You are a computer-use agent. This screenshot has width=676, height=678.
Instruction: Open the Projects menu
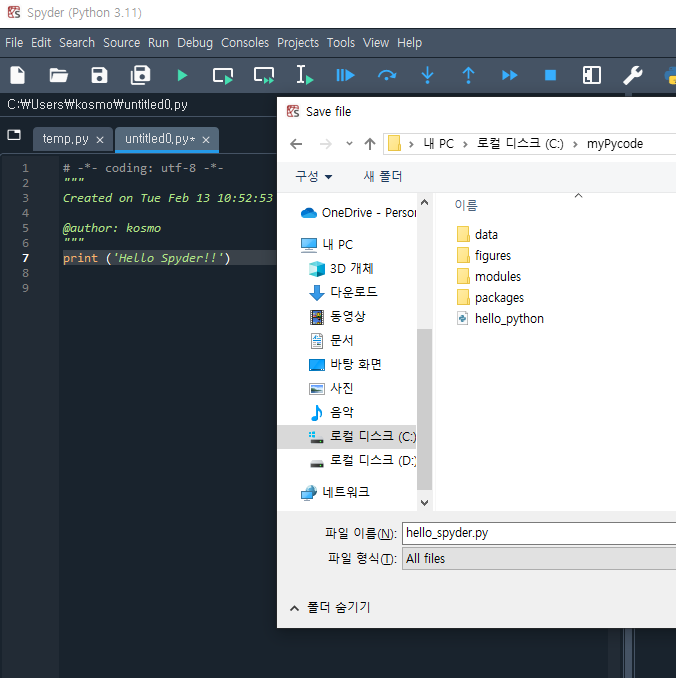pos(298,43)
